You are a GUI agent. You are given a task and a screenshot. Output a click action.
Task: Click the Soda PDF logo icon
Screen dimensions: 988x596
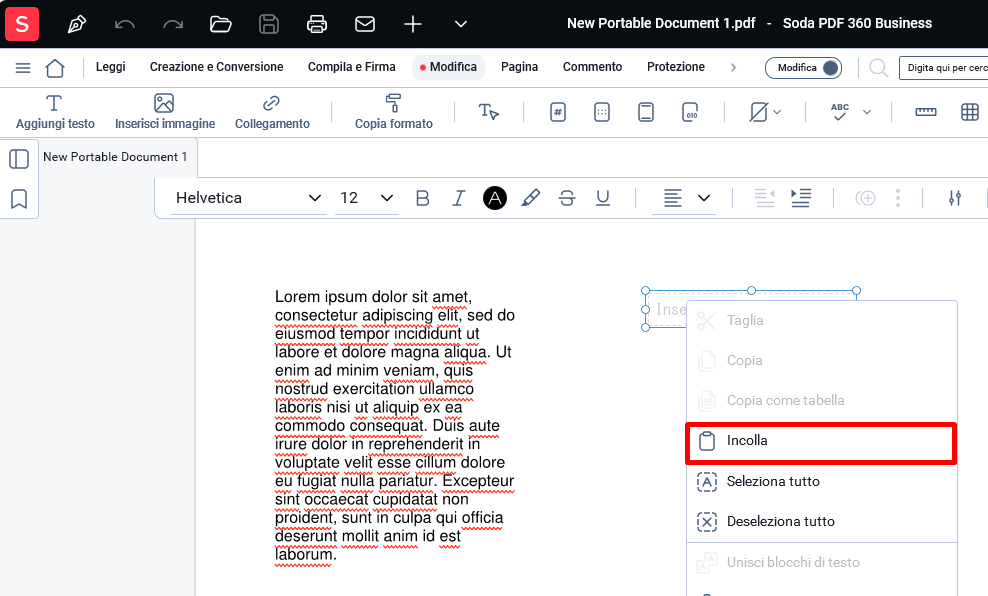point(22,24)
